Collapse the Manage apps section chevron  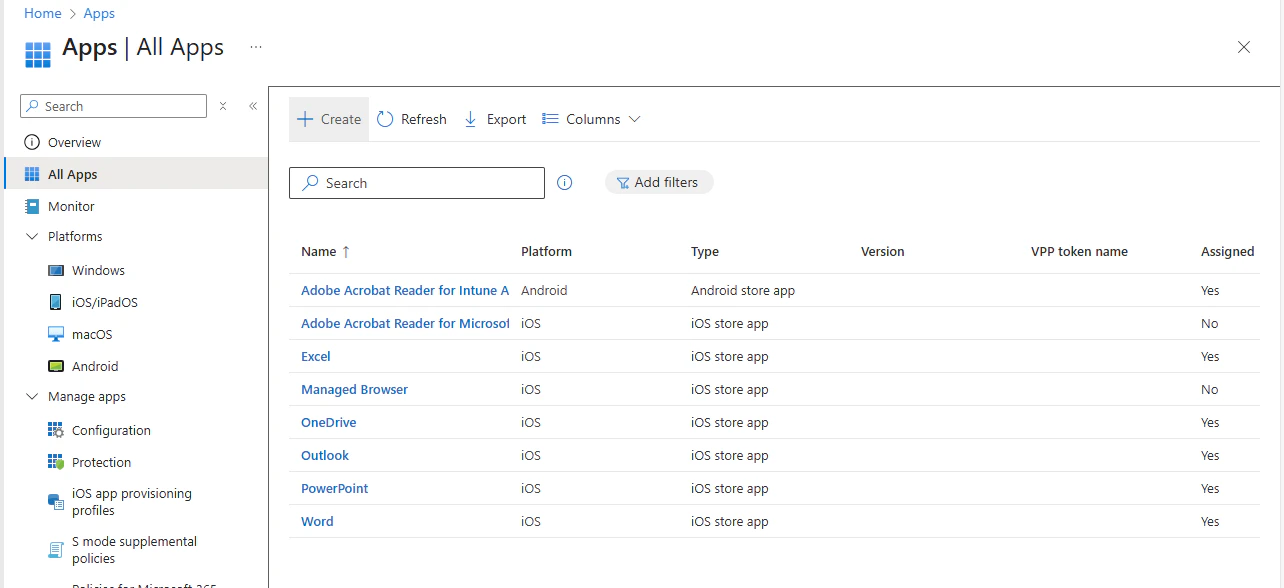32,397
